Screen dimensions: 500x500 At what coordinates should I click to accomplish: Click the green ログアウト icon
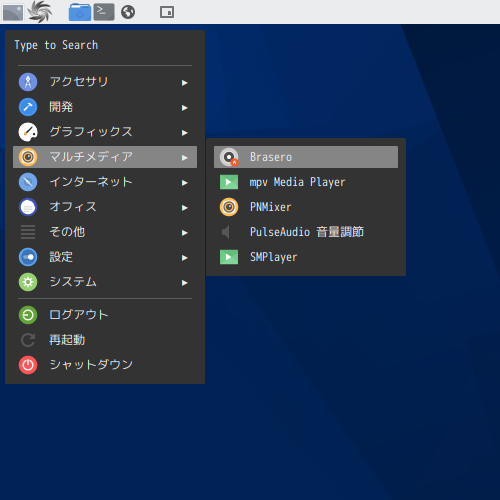(28, 315)
